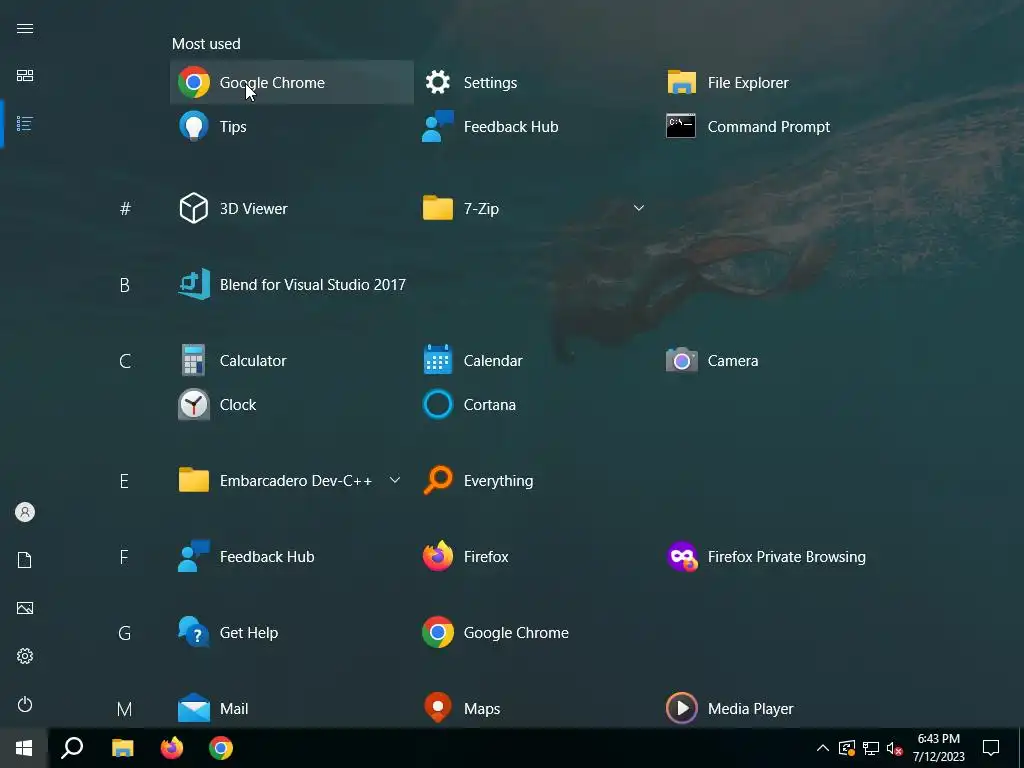This screenshot has width=1024, height=768.
Task: Launch Google Chrome under letter G
Action: click(536, 633)
